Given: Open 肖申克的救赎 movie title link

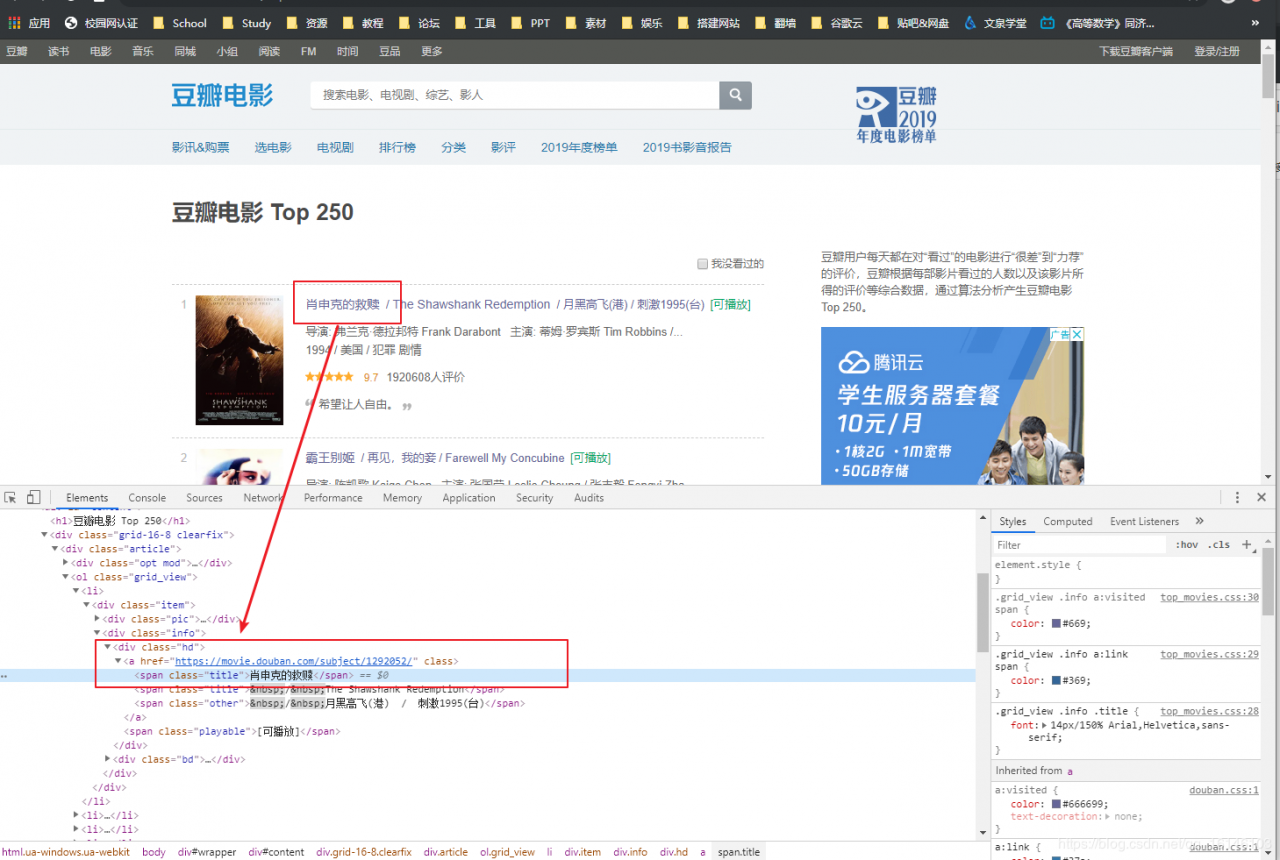Looking at the screenshot, I should click(x=343, y=304).
